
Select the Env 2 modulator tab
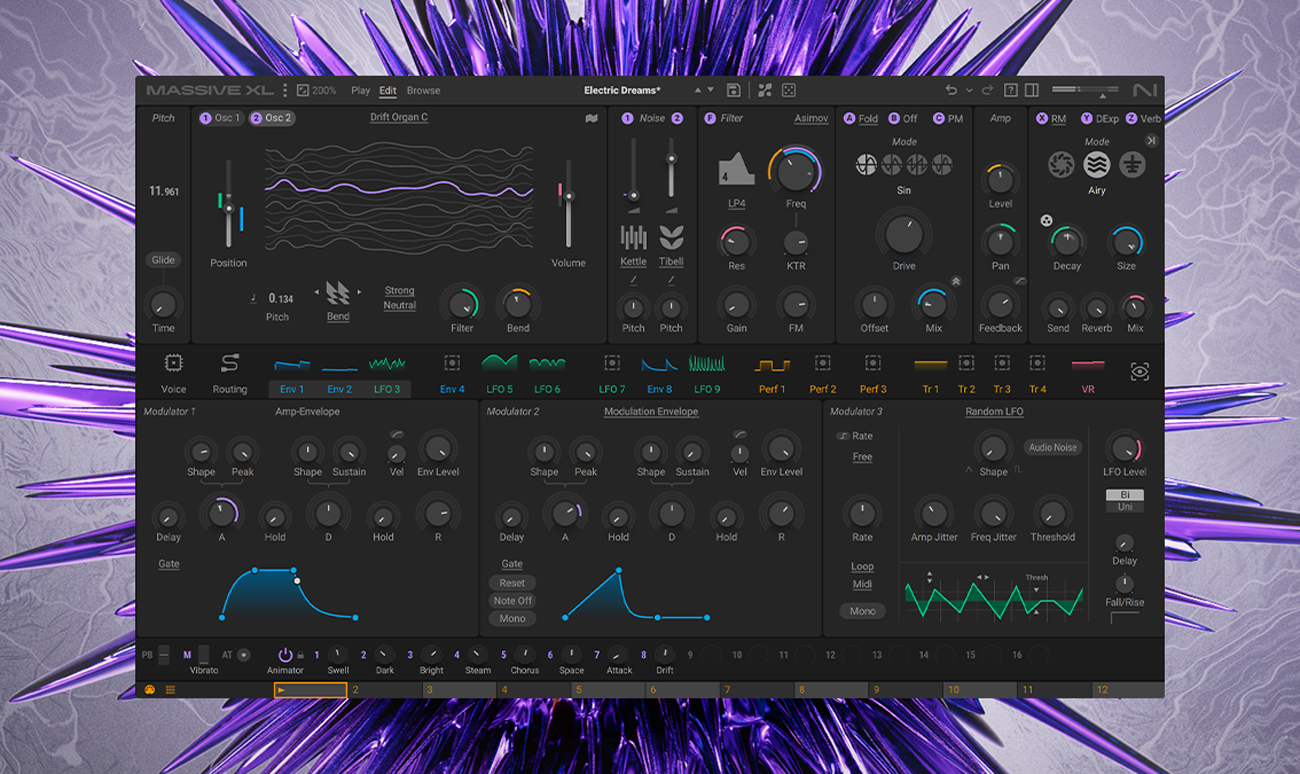(x=339, y=389)
